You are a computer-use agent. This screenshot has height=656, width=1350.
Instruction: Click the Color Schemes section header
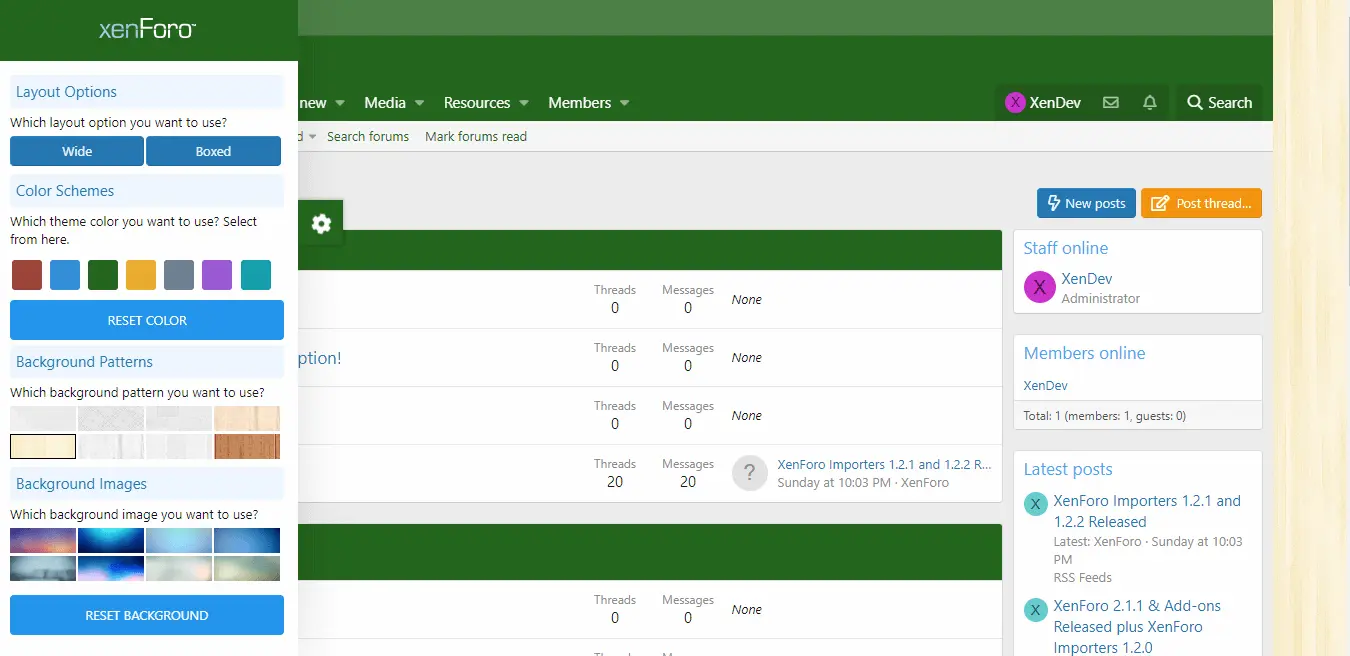click(x=147, y=190)
